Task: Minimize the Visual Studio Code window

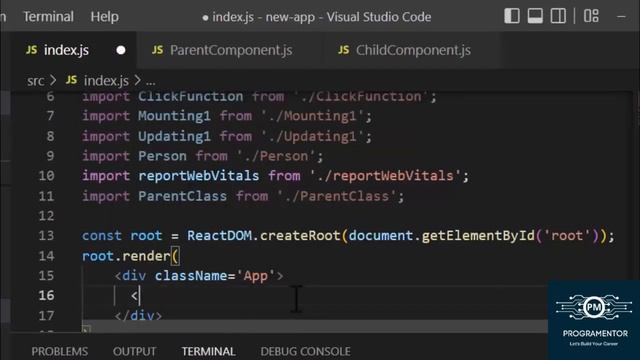Action: click(622, 17)
